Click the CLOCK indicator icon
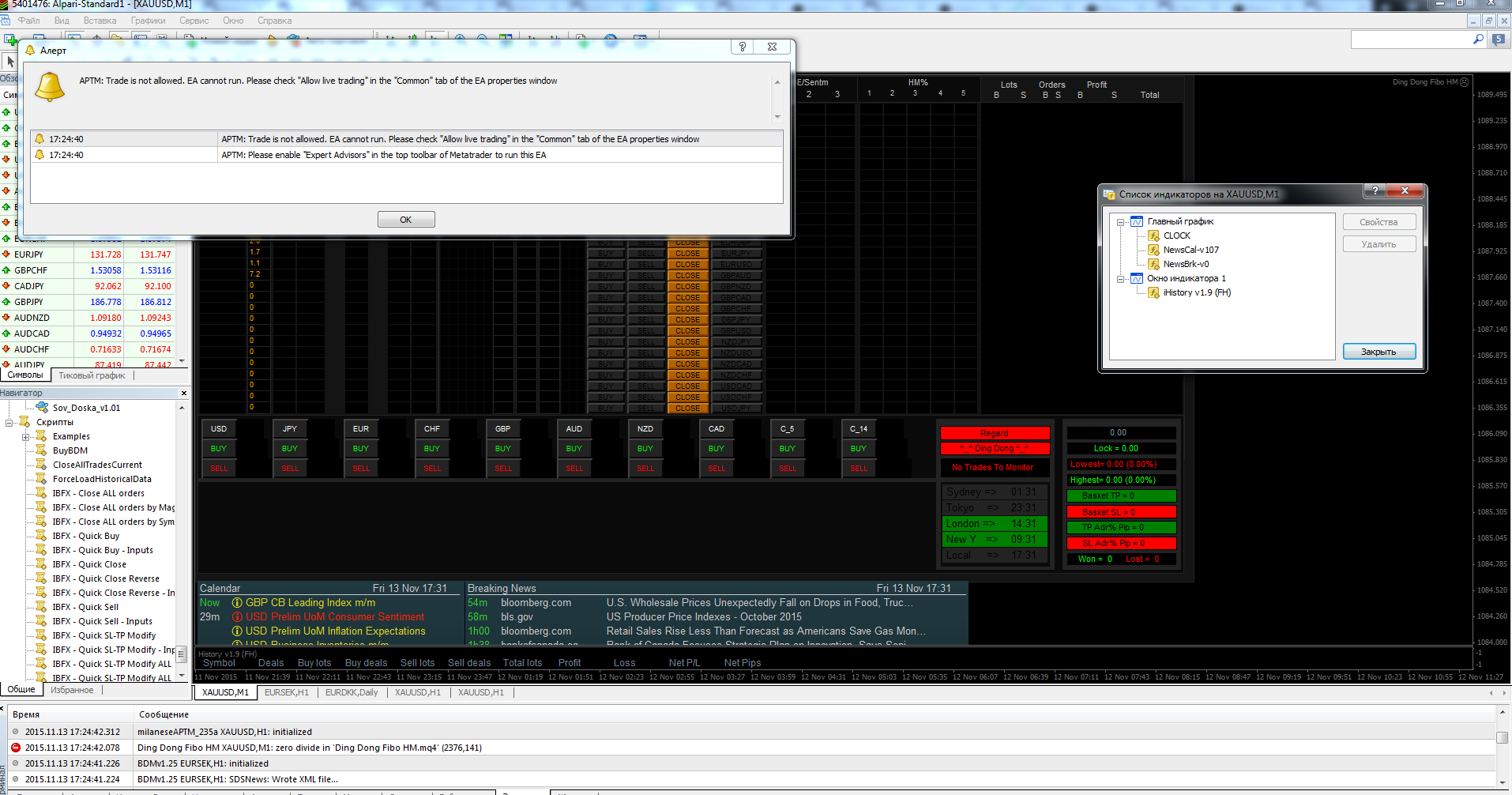The width and height of the screenshot is (1512, 795). pyautogui.click(x=1153, y=235)
